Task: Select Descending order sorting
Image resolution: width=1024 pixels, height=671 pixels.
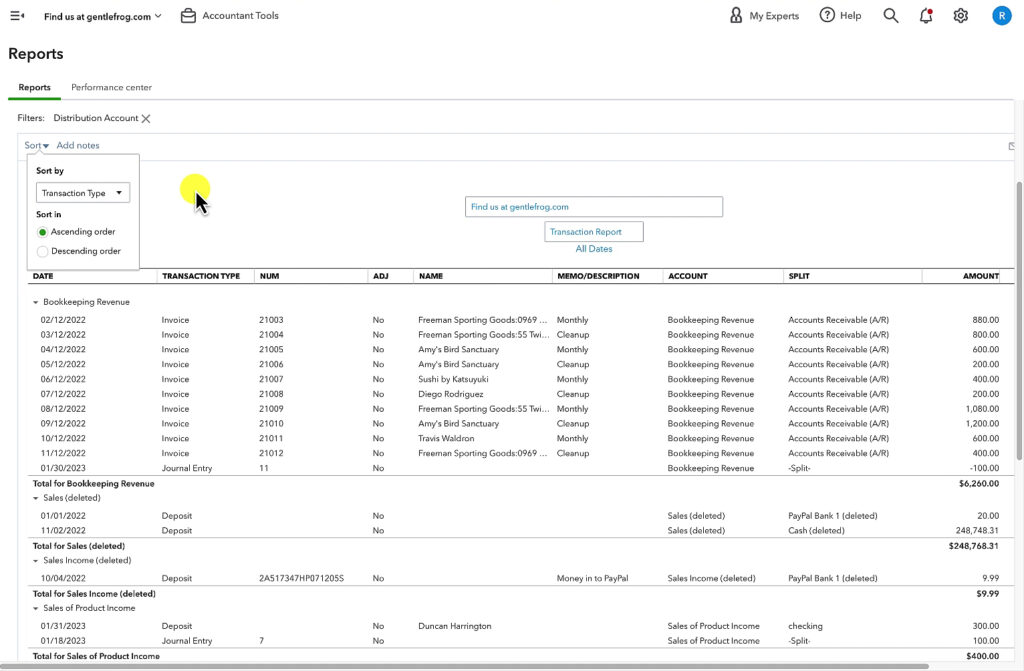Action: 40,251
